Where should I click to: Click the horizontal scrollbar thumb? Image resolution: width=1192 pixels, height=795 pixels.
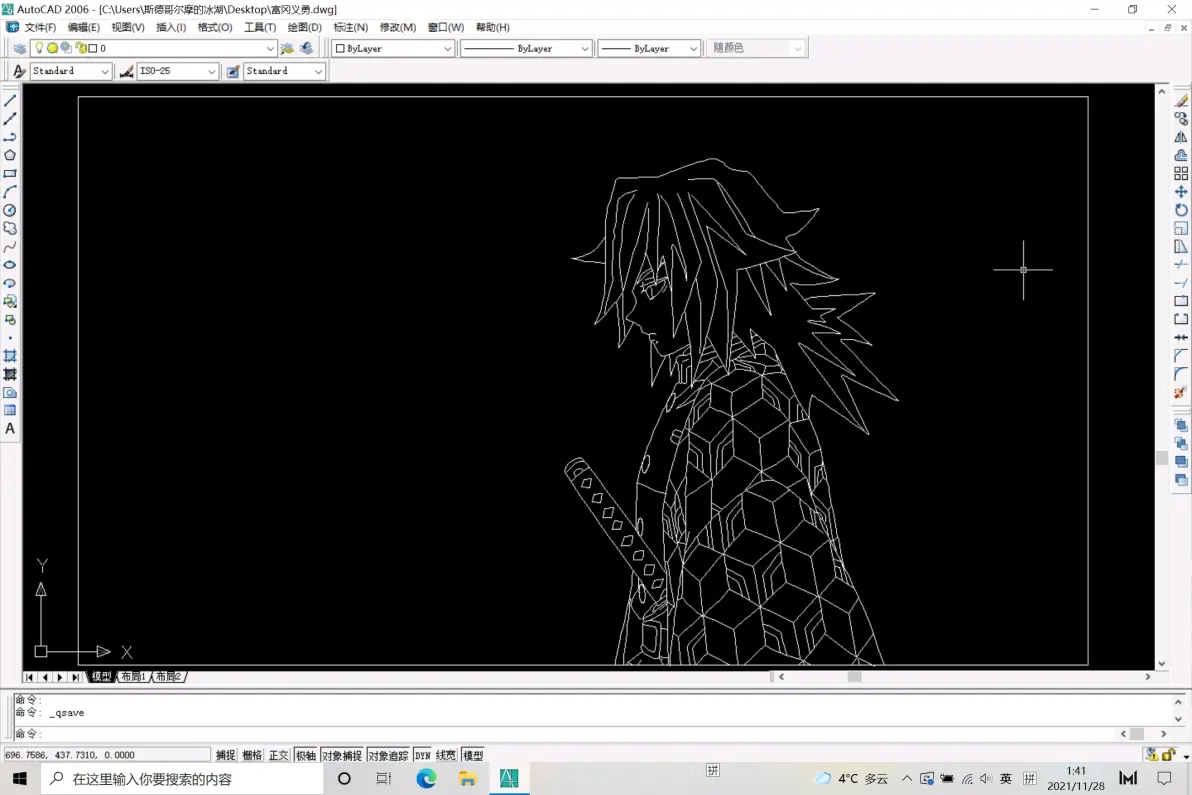point(854,676)
